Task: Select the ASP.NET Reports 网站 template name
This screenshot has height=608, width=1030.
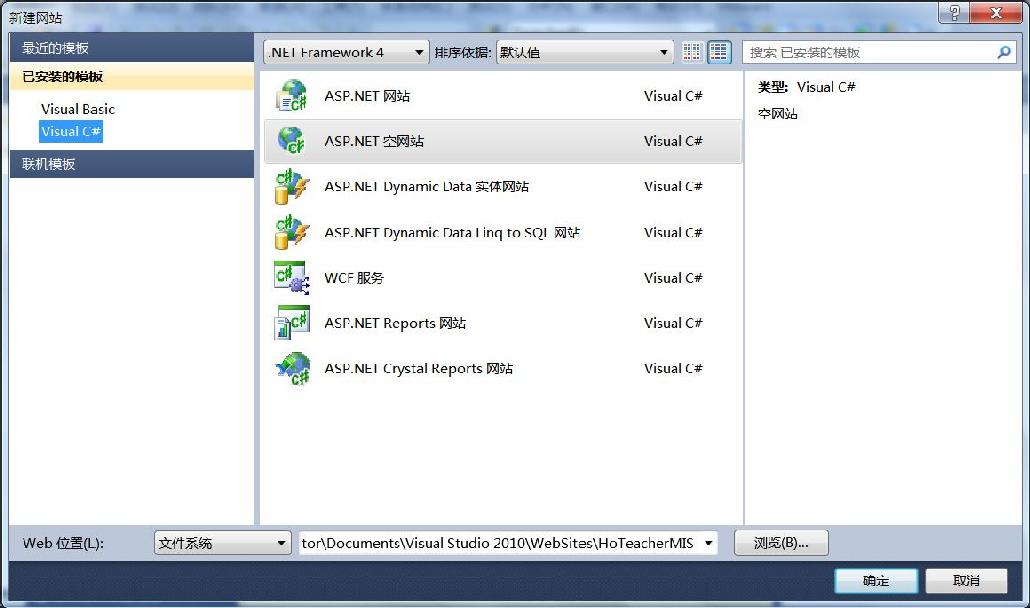Action: (x=395, y=323)
